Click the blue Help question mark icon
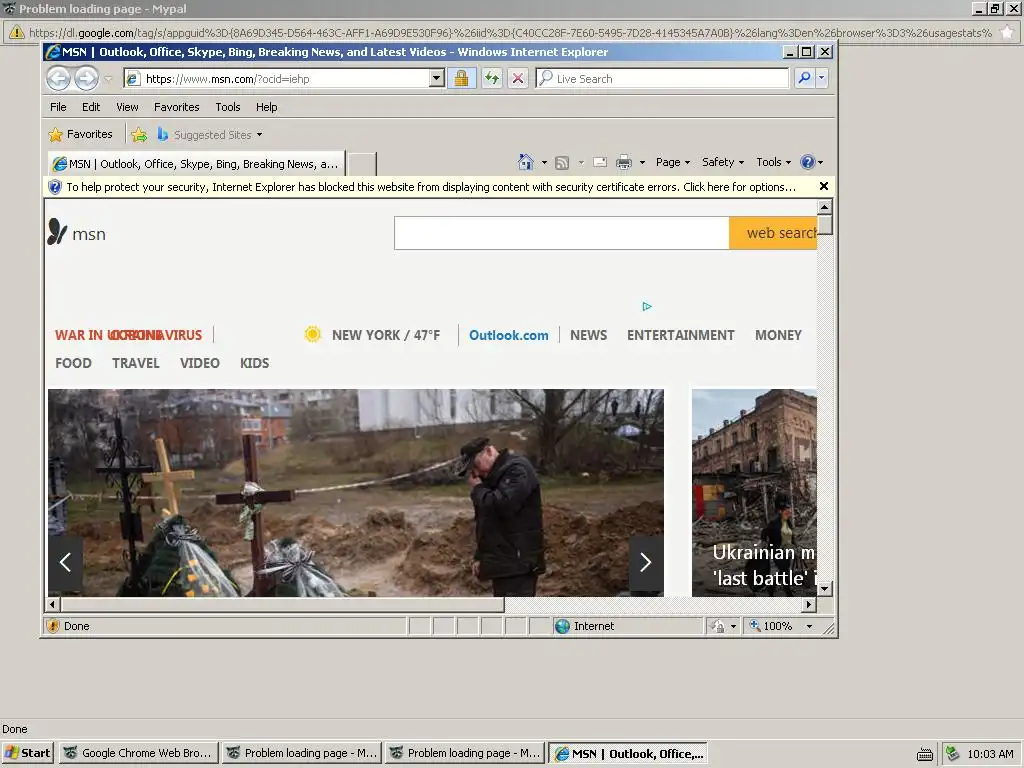Image resolution: width=1024 pixels, height=768 pixels. (x=808, y=162)
